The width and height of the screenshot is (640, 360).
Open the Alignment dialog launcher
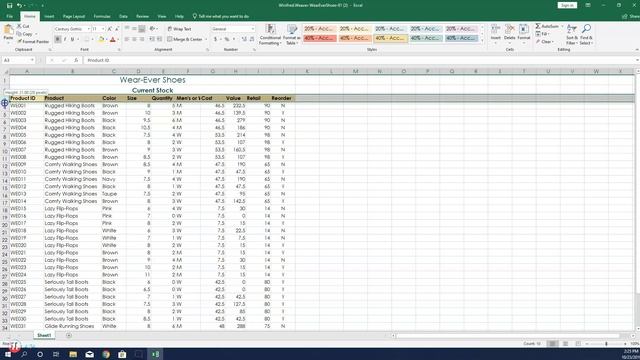click(207, 50)
